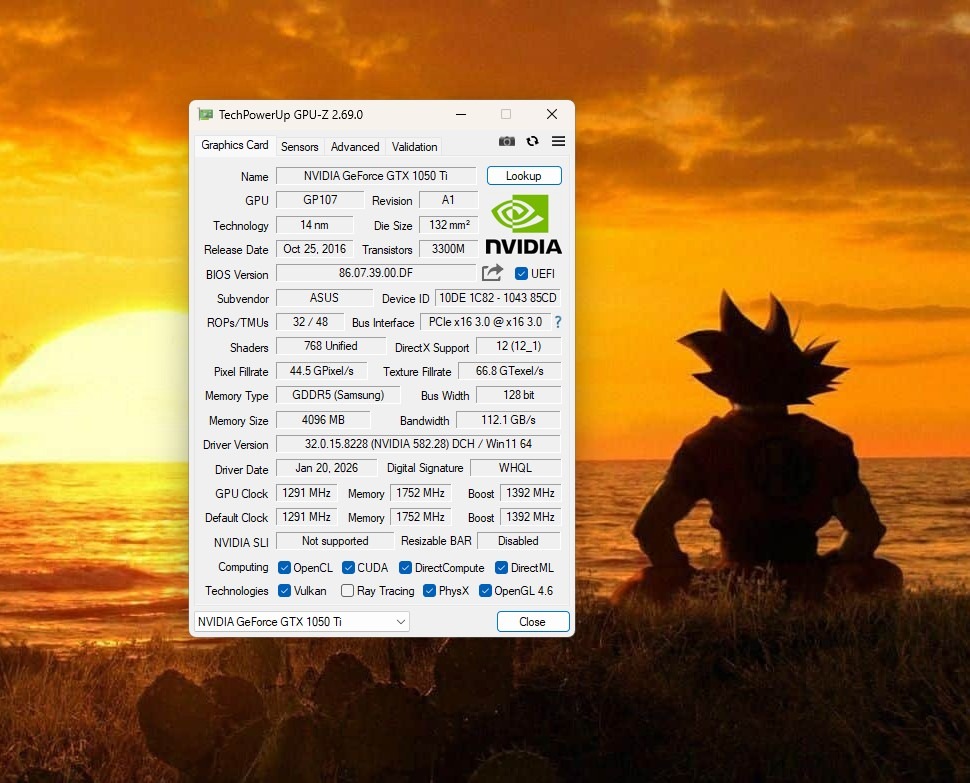970x783 pixels.
Task: Click the Technology value 14 nm
Action: coord(314,225)
